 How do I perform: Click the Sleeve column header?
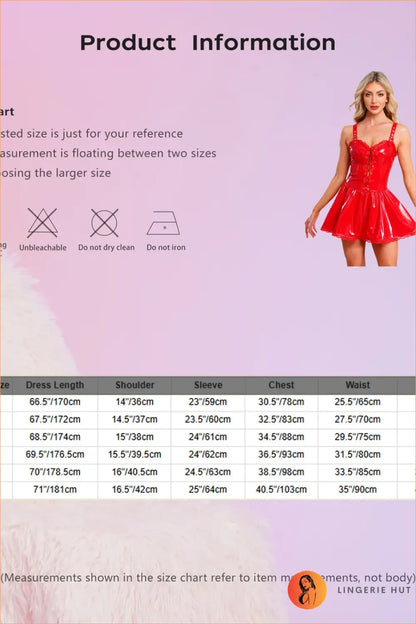tap(208, 385)
